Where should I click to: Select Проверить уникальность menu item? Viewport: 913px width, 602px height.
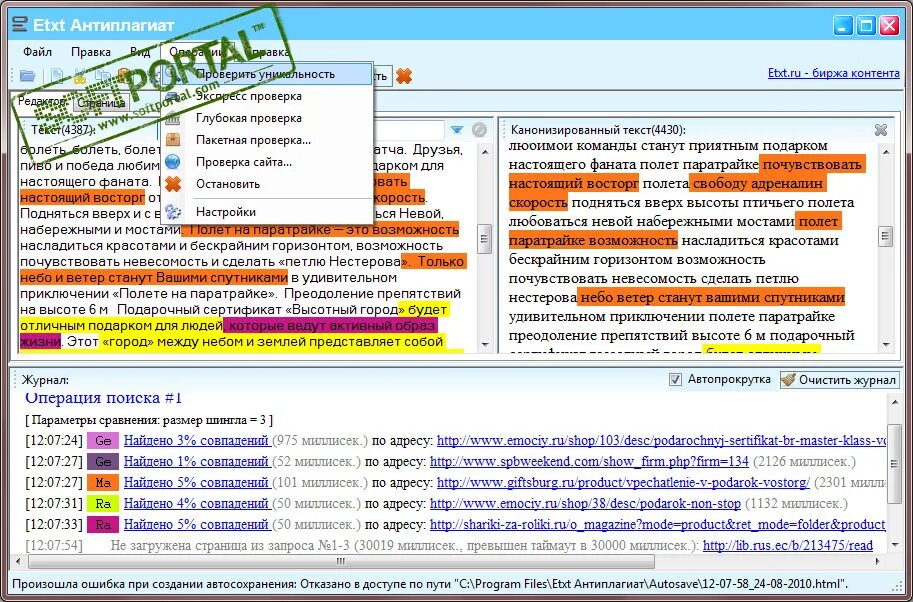(267, 74)
